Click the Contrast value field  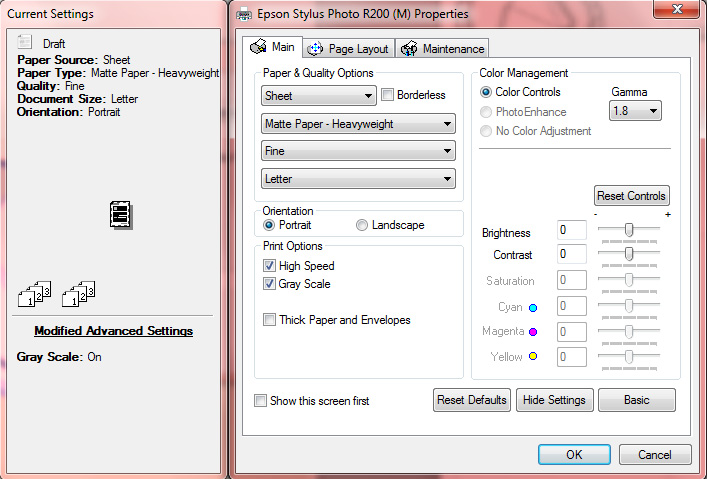pos(572,254)
